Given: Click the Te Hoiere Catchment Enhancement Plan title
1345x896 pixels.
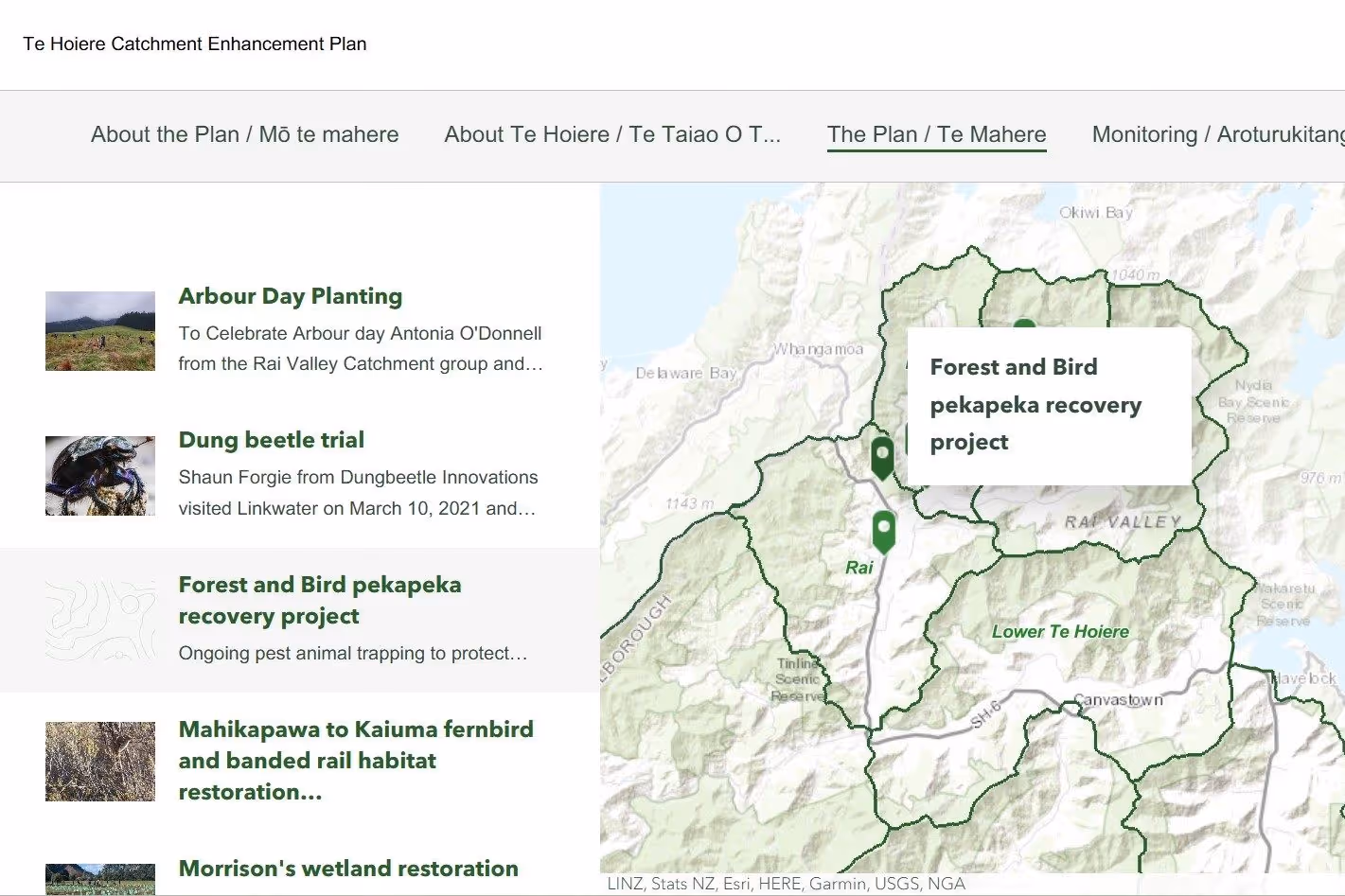Looking at the screenshot, I should [x=195, y=44].
